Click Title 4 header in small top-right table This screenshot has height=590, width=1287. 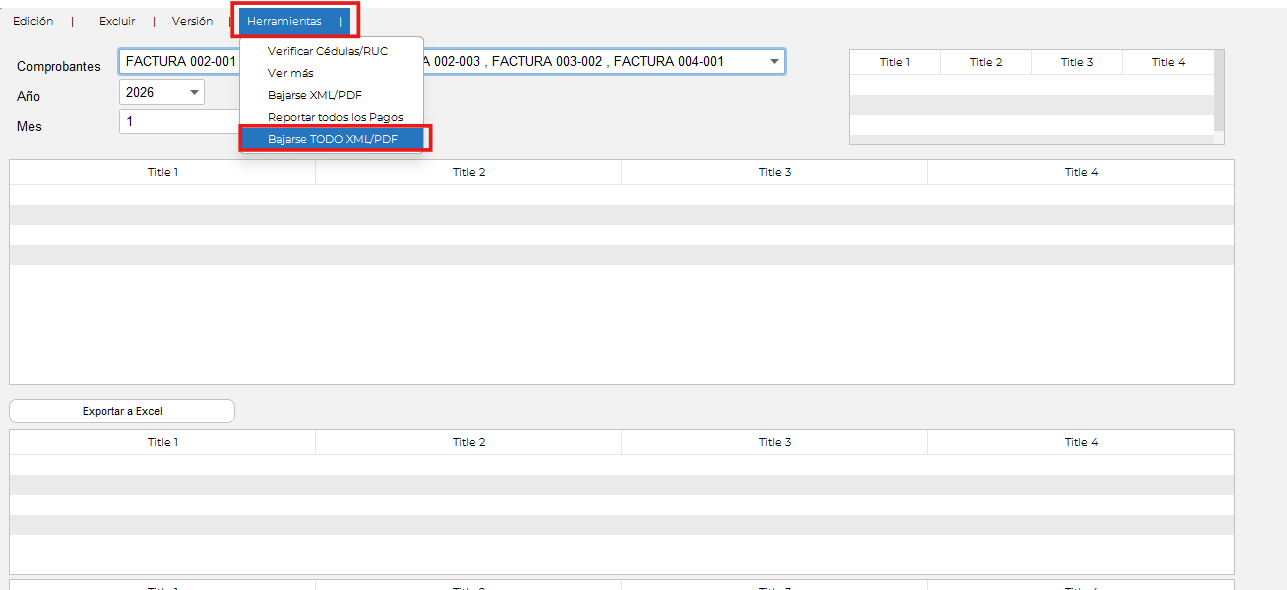[1168, 62]
